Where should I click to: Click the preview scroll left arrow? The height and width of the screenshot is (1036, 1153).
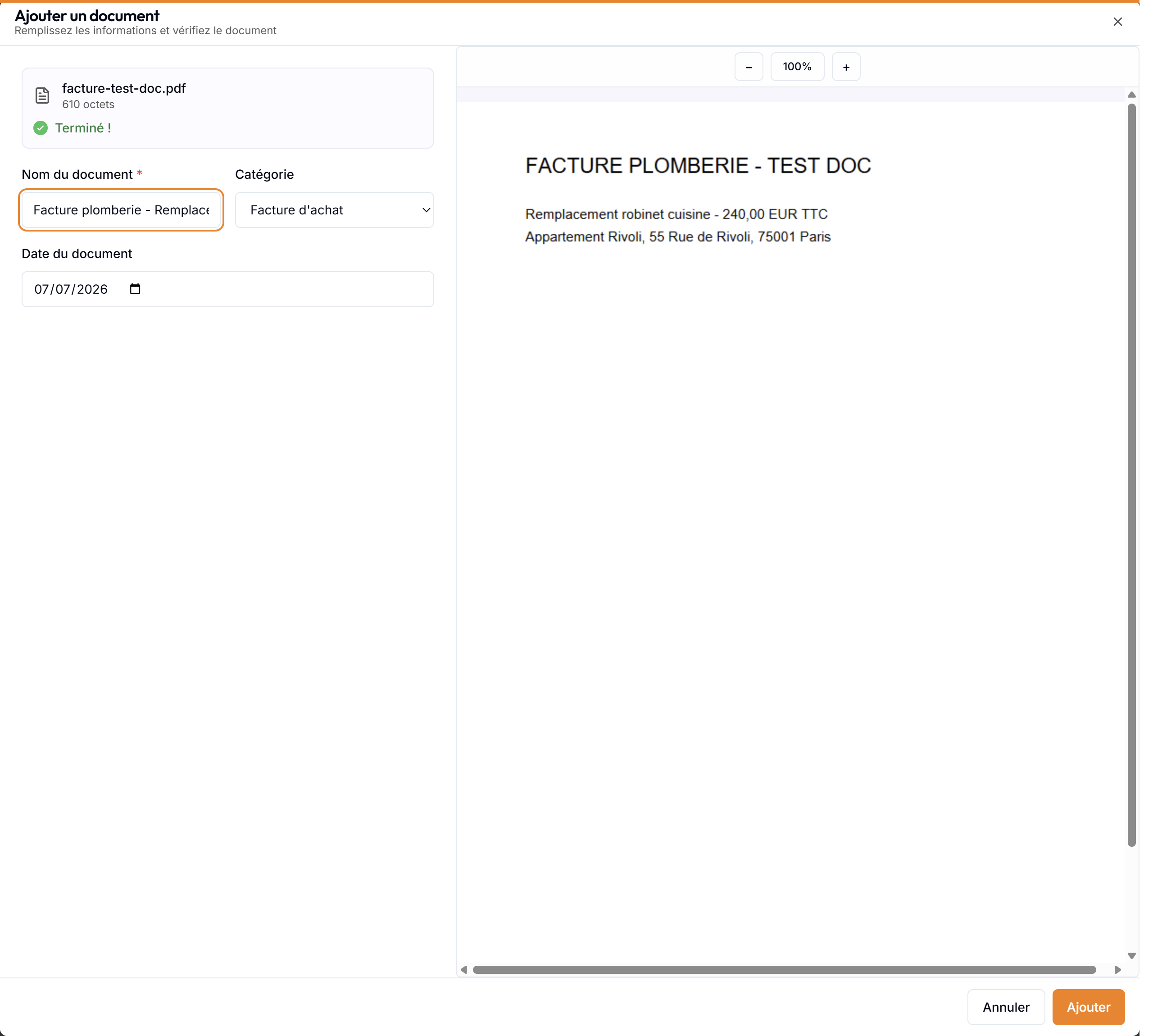point(464,969)
